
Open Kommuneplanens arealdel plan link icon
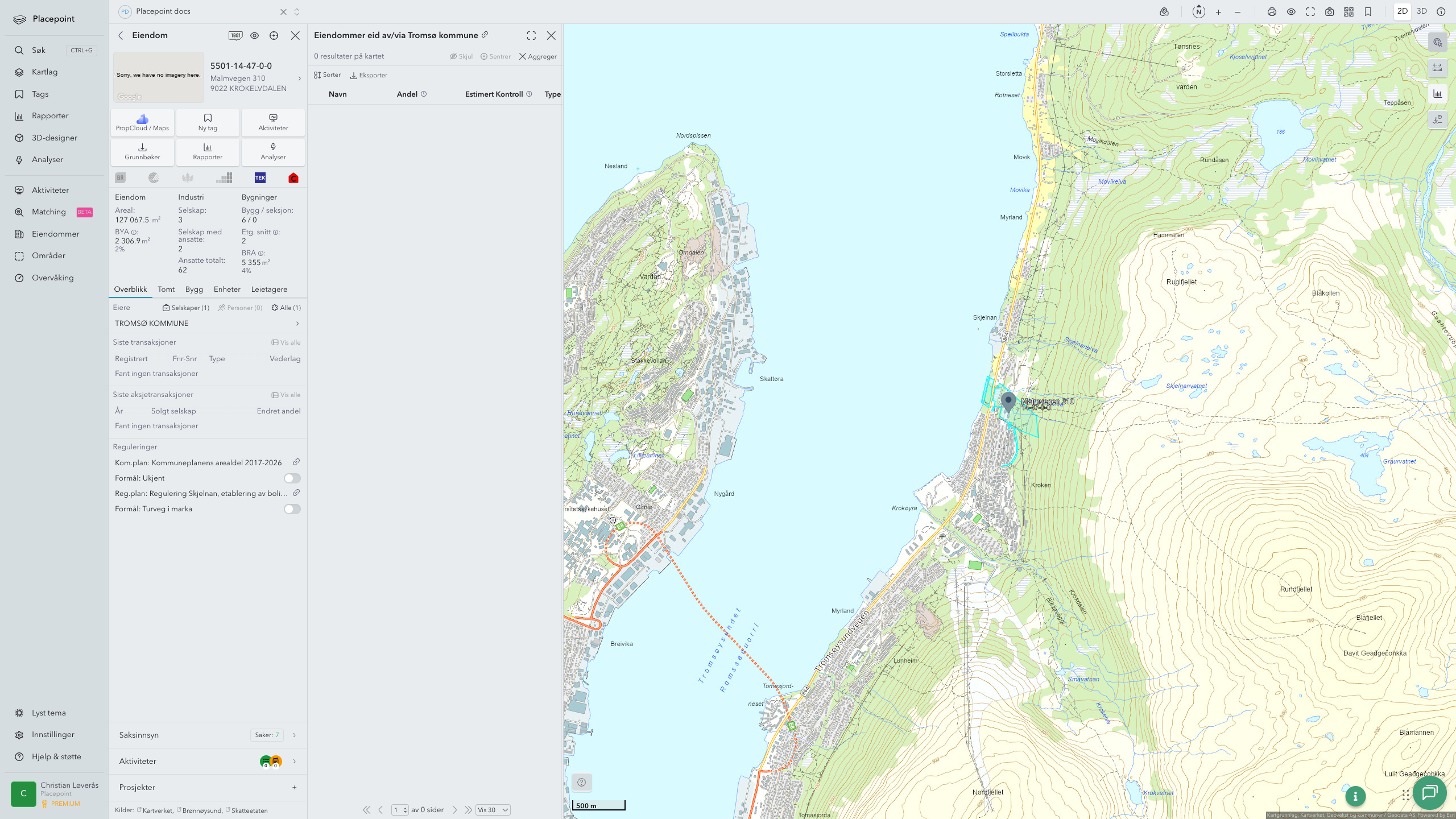pyautogui.click(x=296, y=462)
